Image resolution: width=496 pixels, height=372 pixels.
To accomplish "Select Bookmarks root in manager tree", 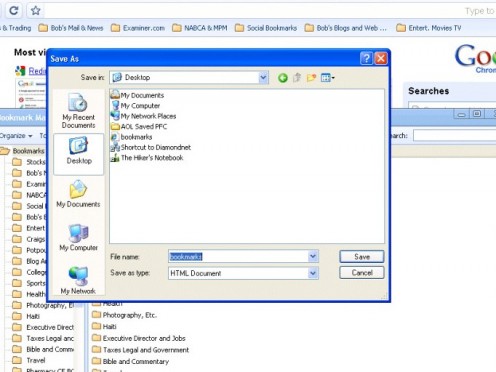I will click(23, 151).
